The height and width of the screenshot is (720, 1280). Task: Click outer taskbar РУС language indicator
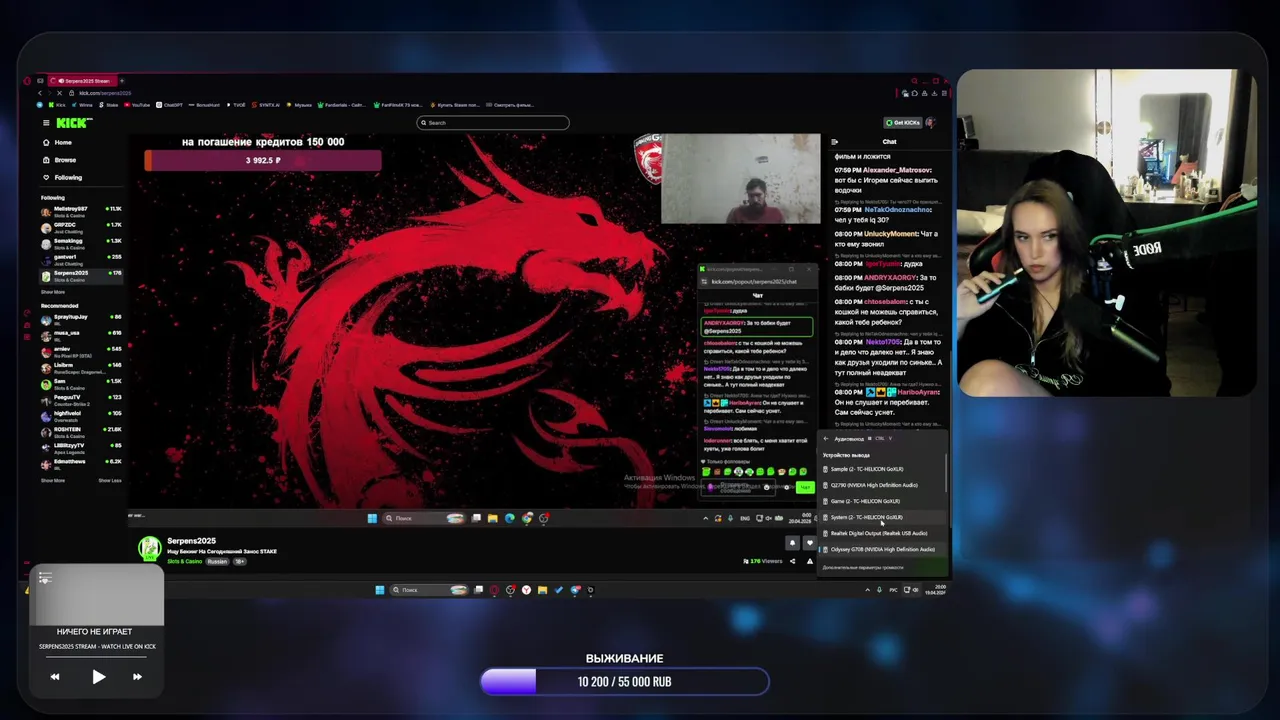893,590
